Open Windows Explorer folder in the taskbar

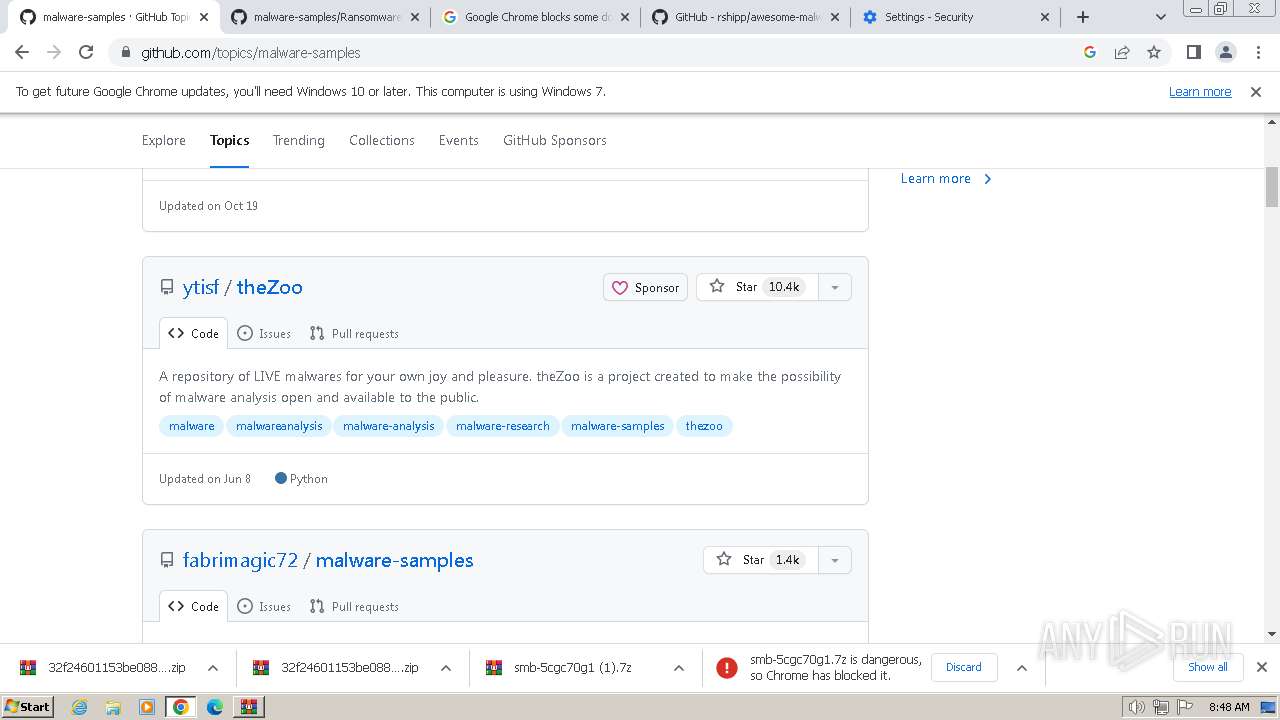[113, 707]
